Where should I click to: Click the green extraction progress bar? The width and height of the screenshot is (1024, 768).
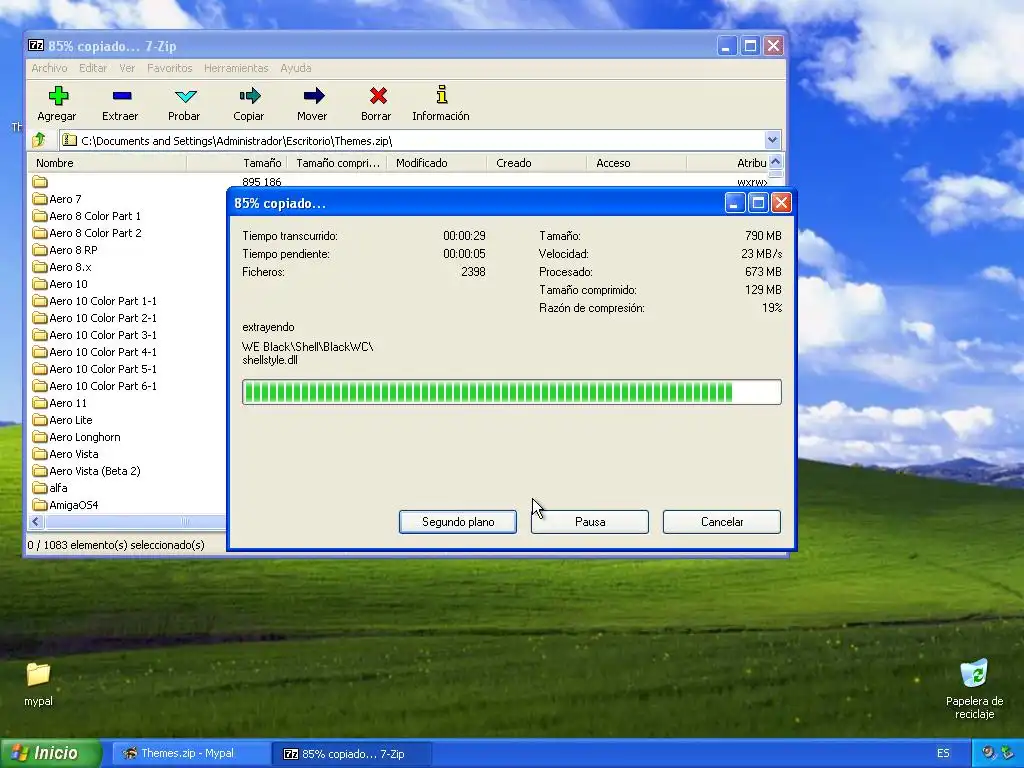tap(511, 392)
